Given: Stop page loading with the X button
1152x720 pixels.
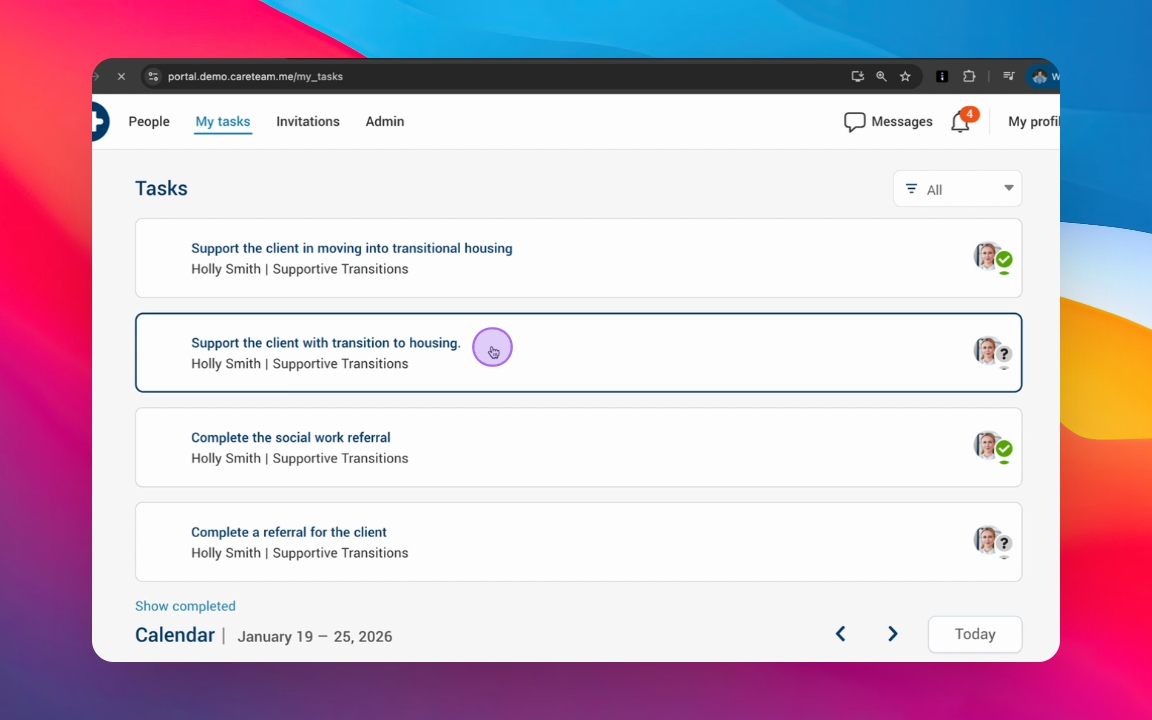Looking at the screenshot, I should (x=120, y=76).
